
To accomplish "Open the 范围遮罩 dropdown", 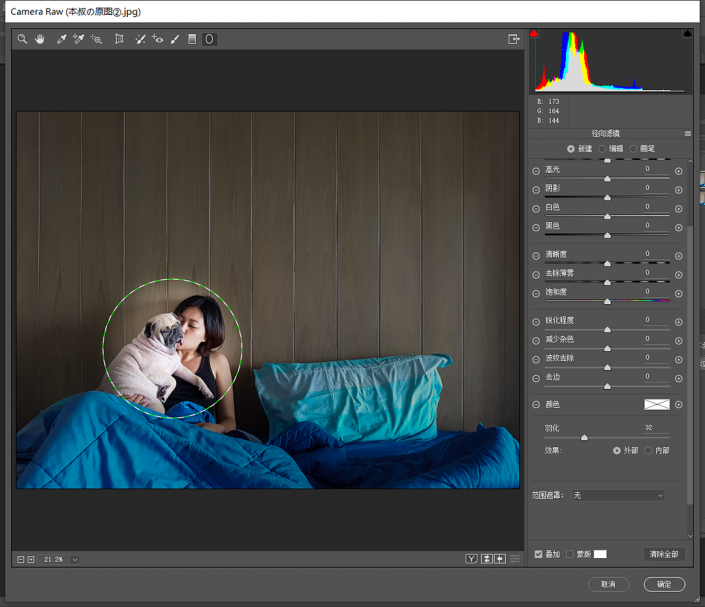I will click(618, 495).
